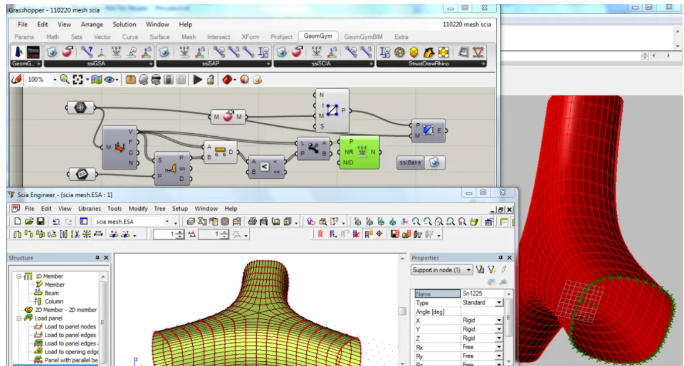Image resolution: width=684 pixels, height=366 pixels.
Task: Open the Solution menu in Grasshopper
Action: click(124, 24)
